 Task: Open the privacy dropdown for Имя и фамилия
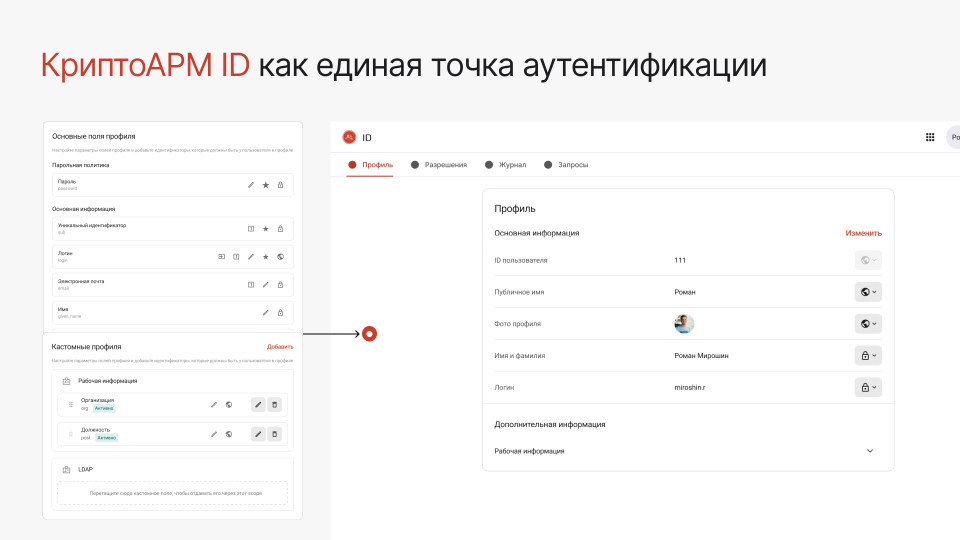(x=868, y=356)
